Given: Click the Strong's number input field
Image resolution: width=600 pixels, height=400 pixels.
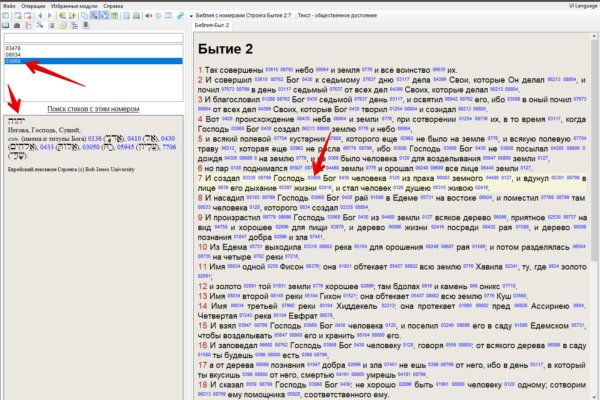Looking at the screenshot, I should [93, 39].
